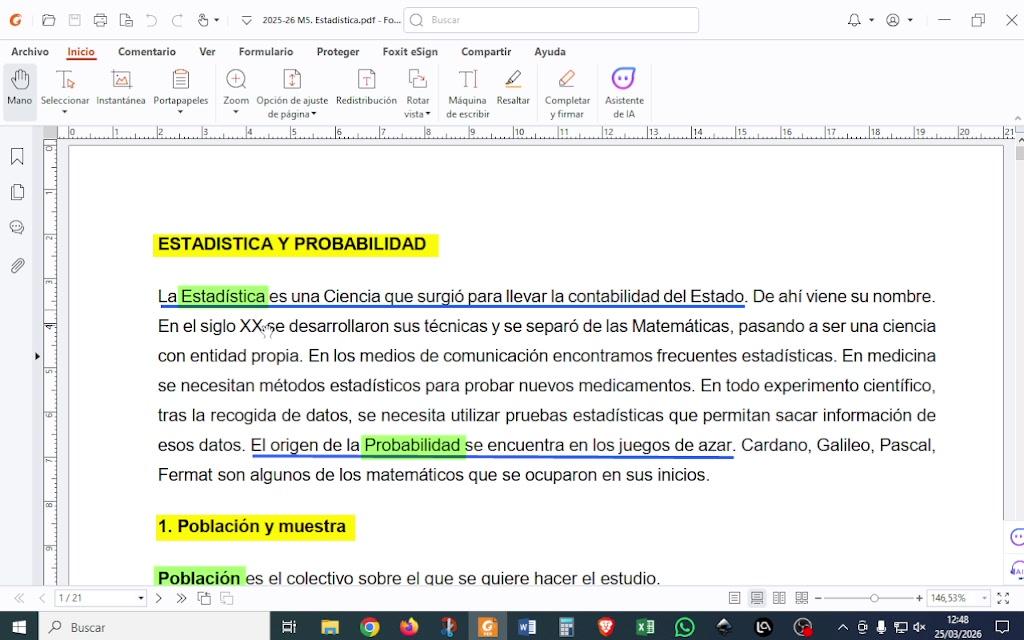Open the Comentario ribbon tab
This screenshot has width=1024, height=640.
[146, 52]
